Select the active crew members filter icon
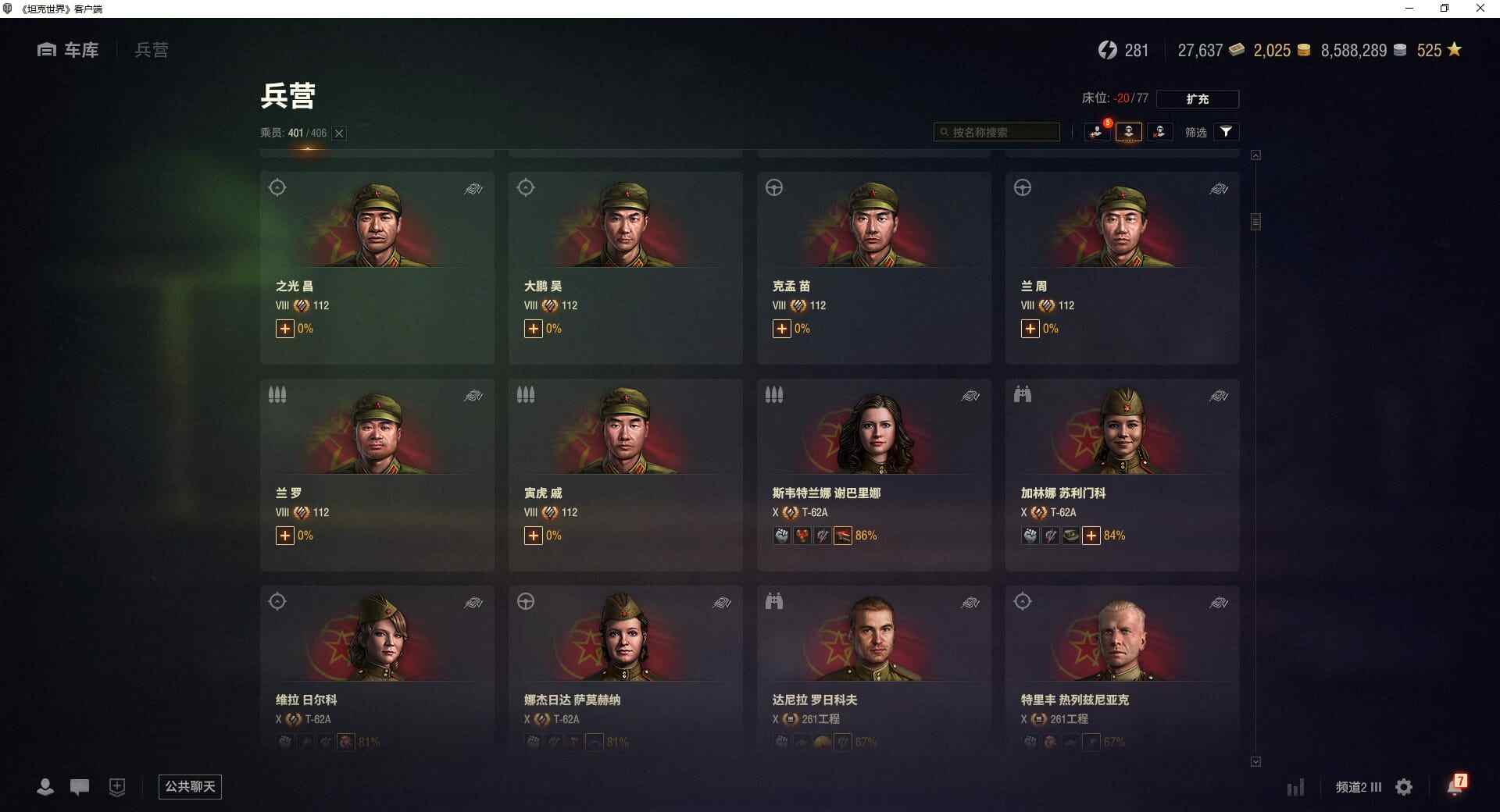 pyautogui.click(x=1129, y=132)
